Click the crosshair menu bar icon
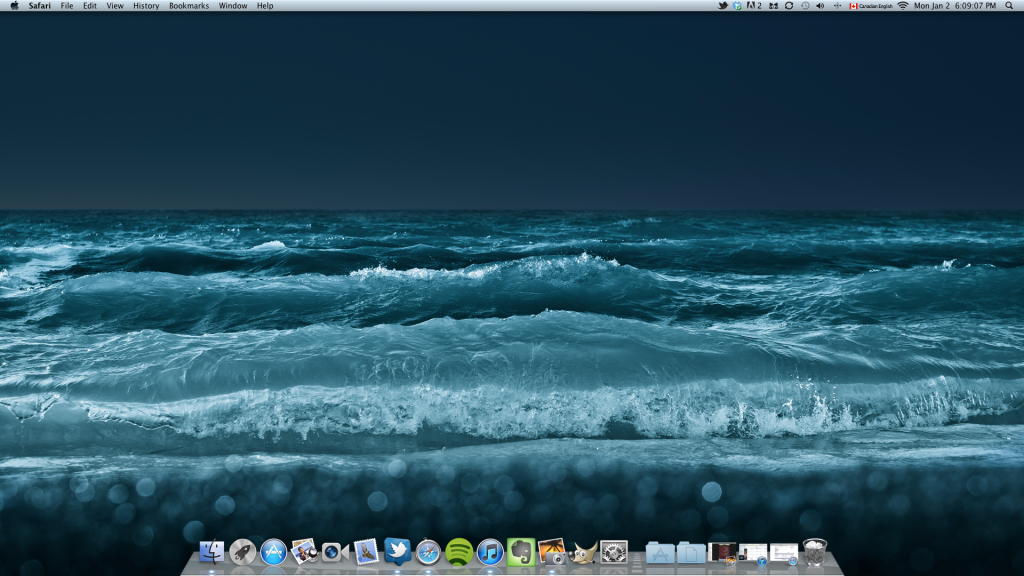The height and width of the screenshot is (576, 1024). (837, 6)
